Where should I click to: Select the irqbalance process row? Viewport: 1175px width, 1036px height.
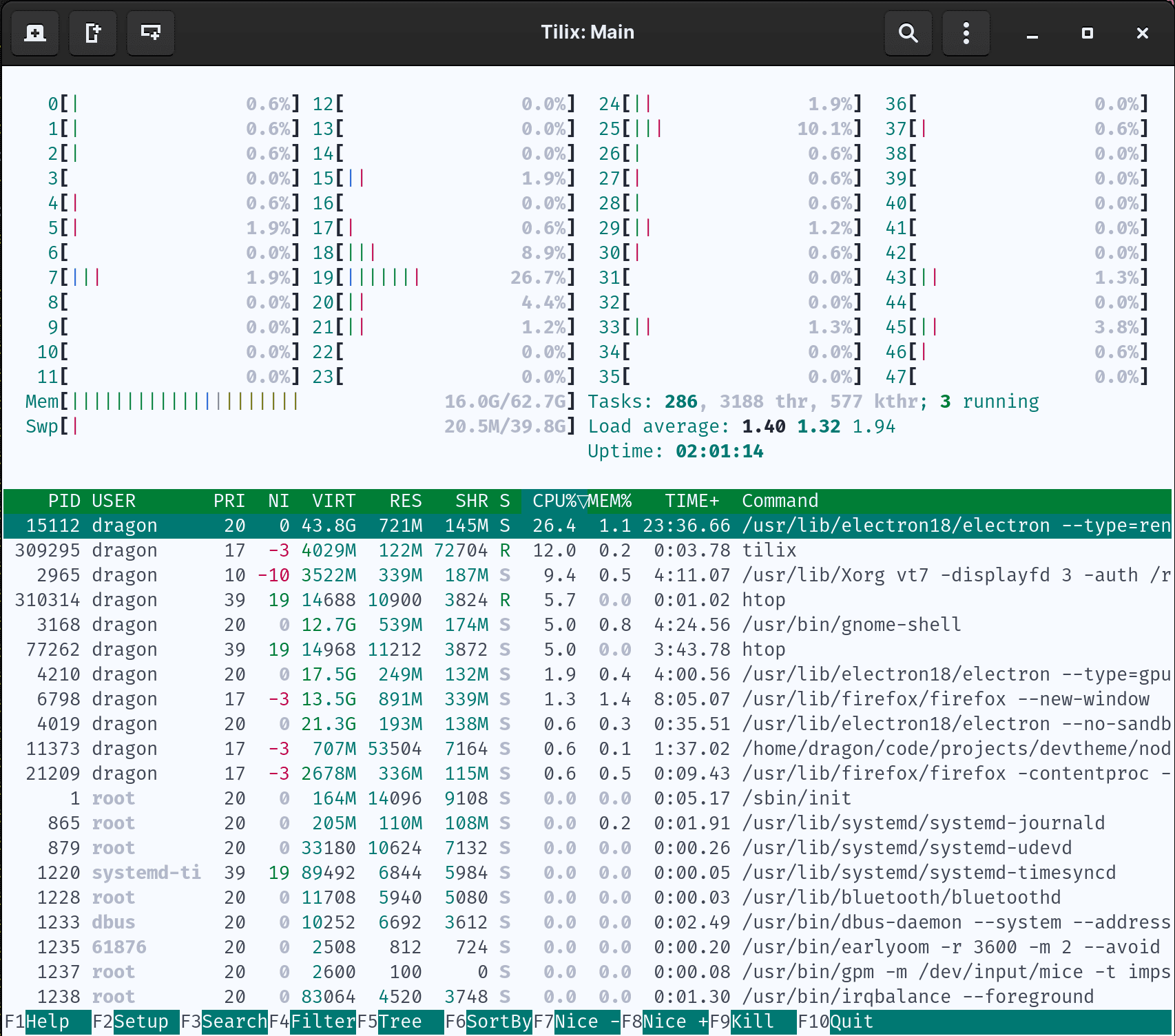(x=587, y=997)
